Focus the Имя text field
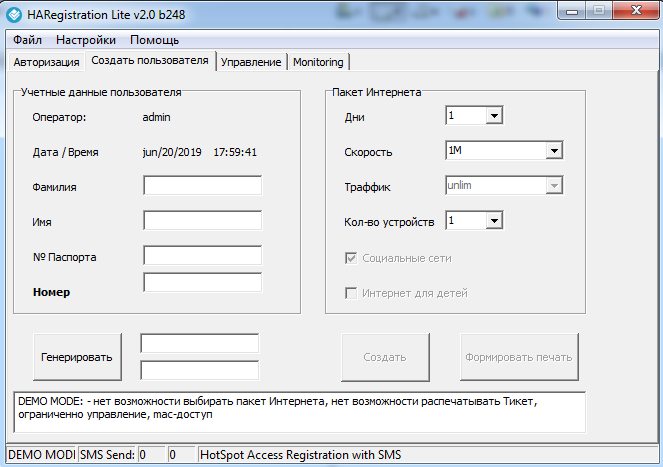This screenshot has width=663, height=467. (202, 221)
